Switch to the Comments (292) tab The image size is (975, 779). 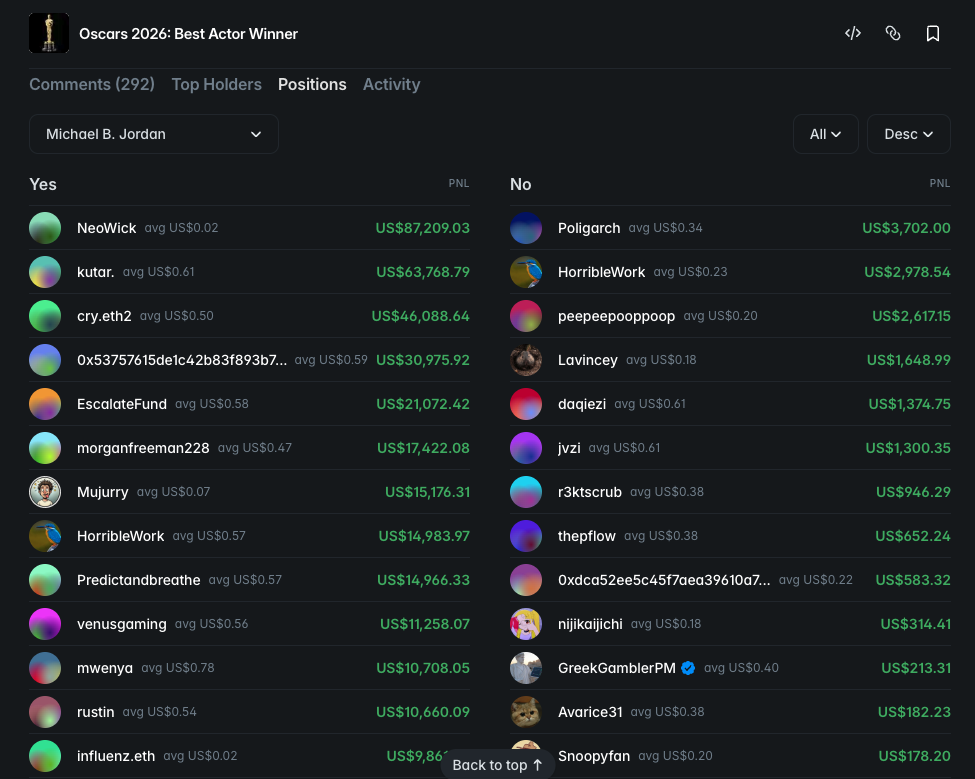tap(92, 85)
